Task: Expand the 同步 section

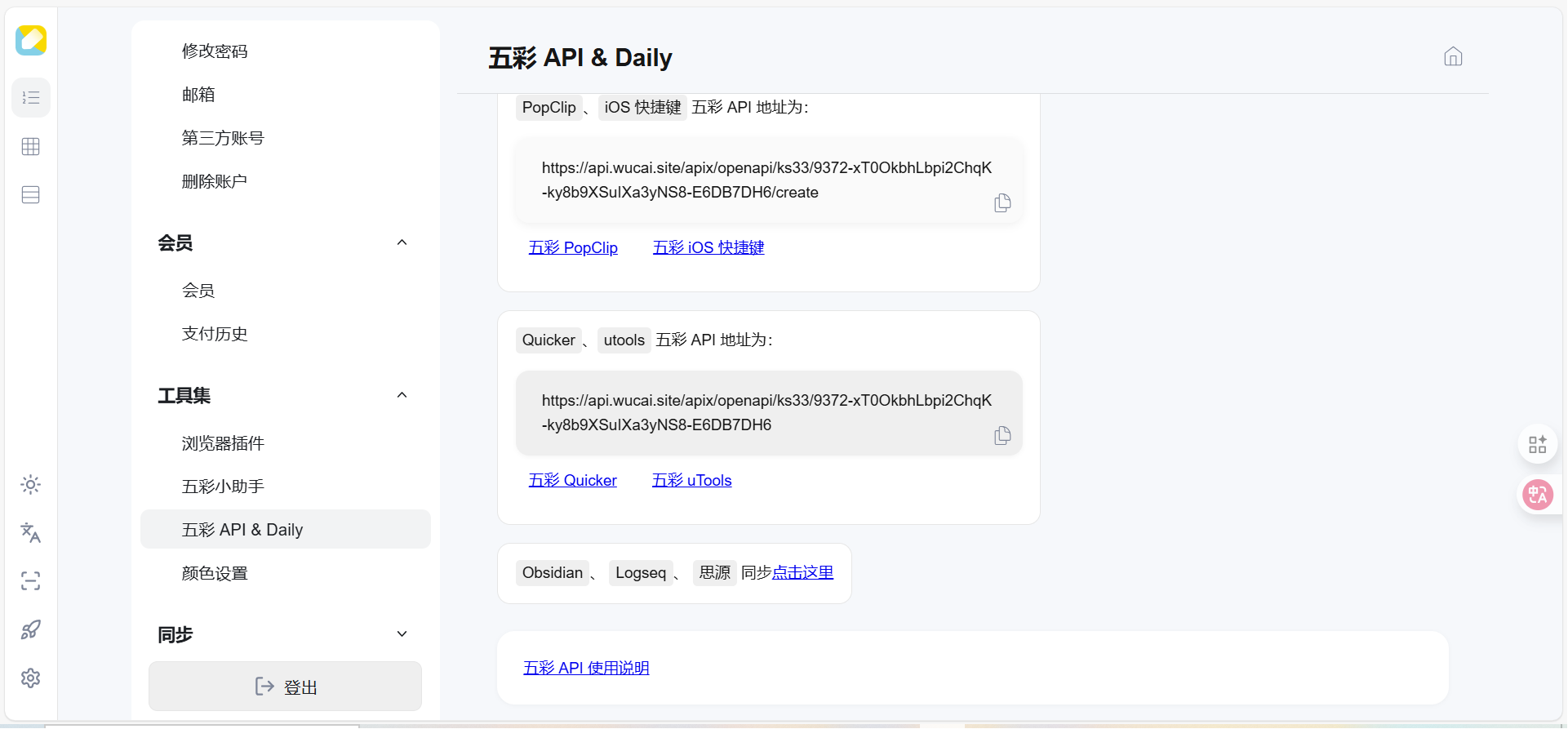Action: 402,634
